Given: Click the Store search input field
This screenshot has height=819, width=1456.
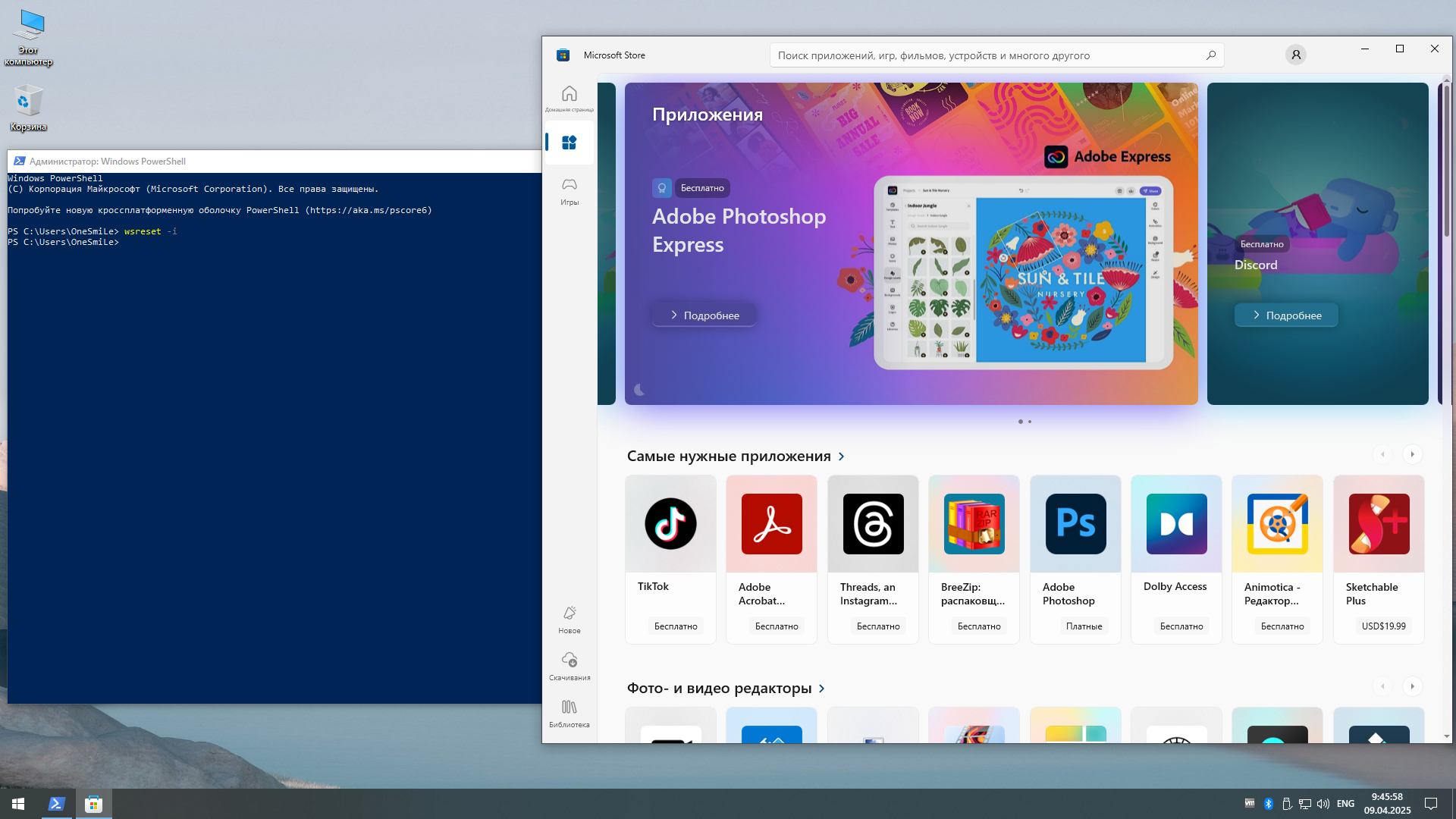Looking at the screenshot, I should [x=986, y=55].
